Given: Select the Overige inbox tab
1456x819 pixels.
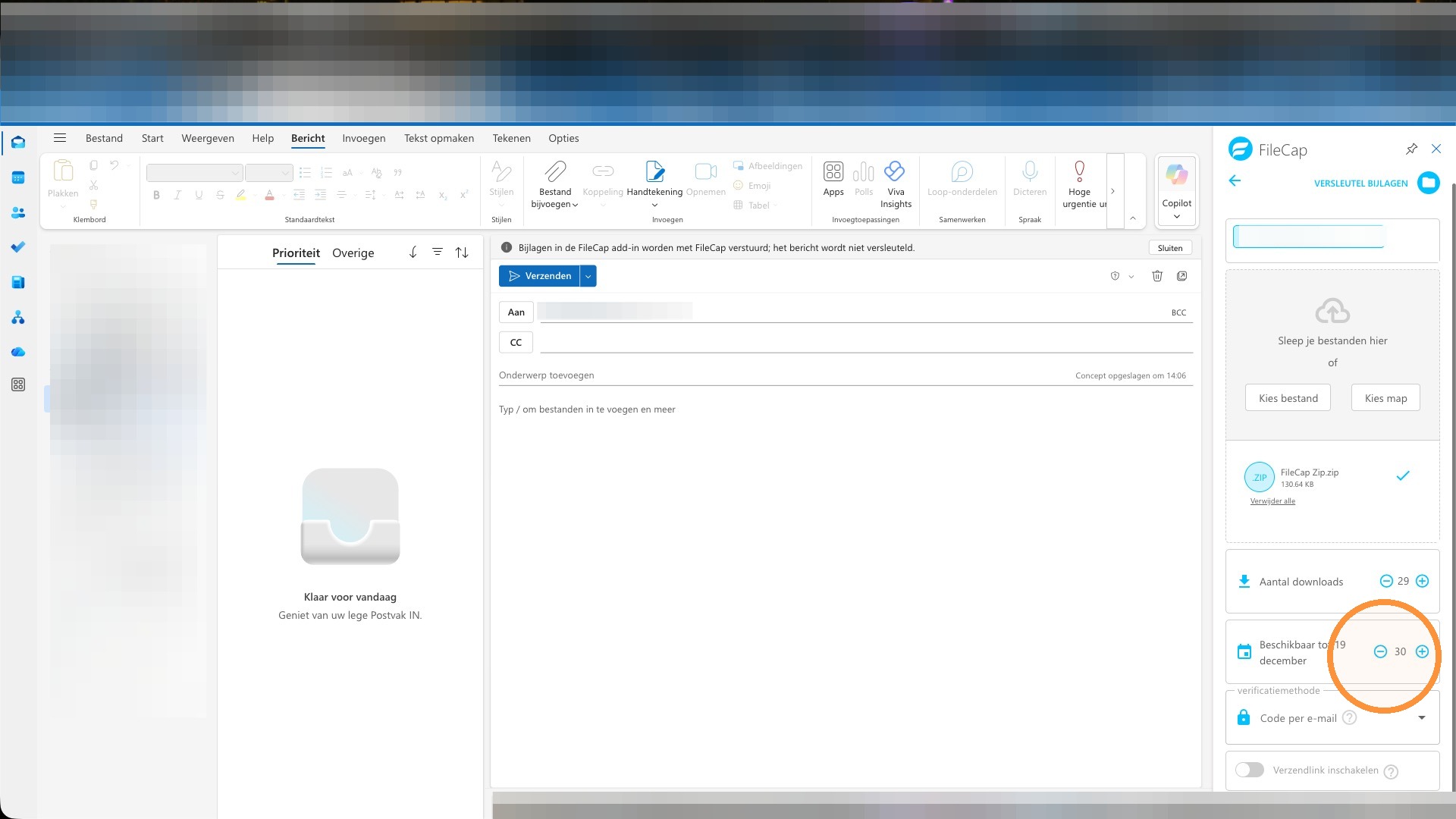Looking at the screenshot, I should (x=353, y=253).
